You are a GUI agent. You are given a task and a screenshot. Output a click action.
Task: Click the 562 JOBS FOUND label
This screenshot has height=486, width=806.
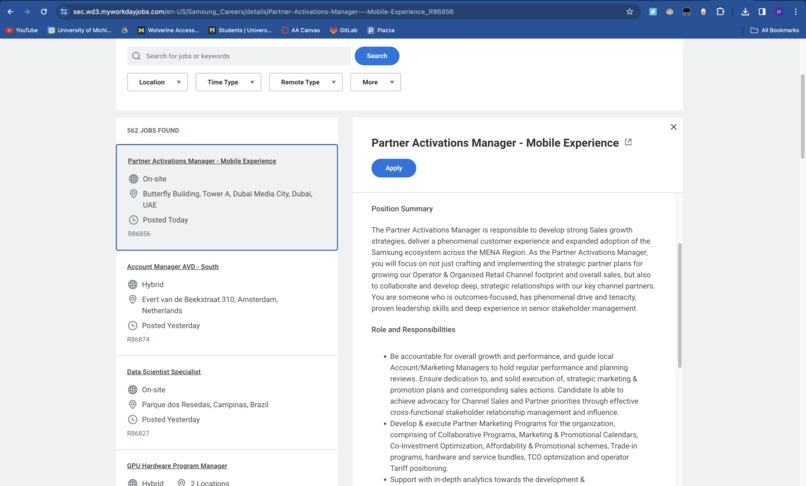click(153, 131)
